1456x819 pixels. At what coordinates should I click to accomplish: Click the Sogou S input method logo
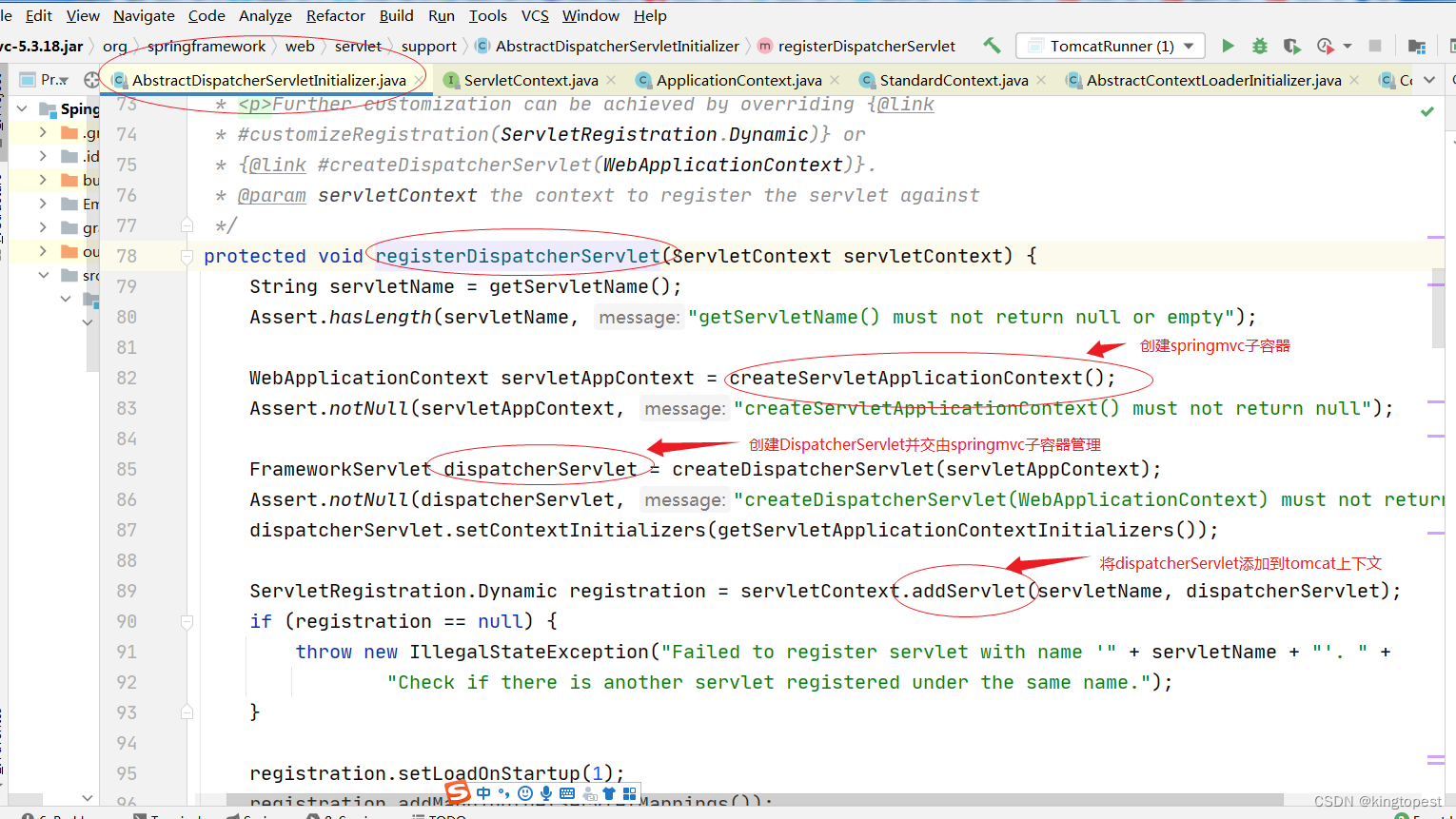[x=458, y=792]
